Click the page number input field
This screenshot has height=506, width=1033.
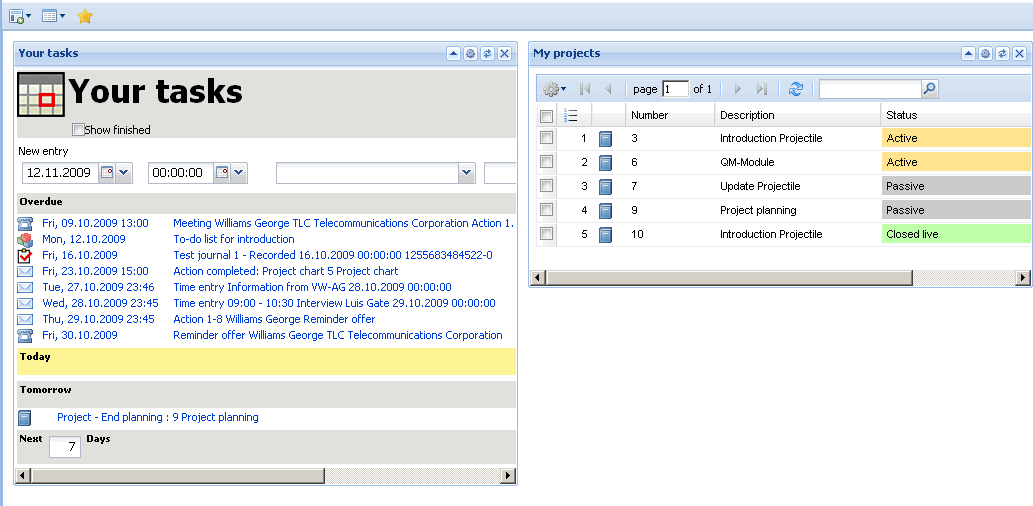pyautogui.click(x=675, y=89)
